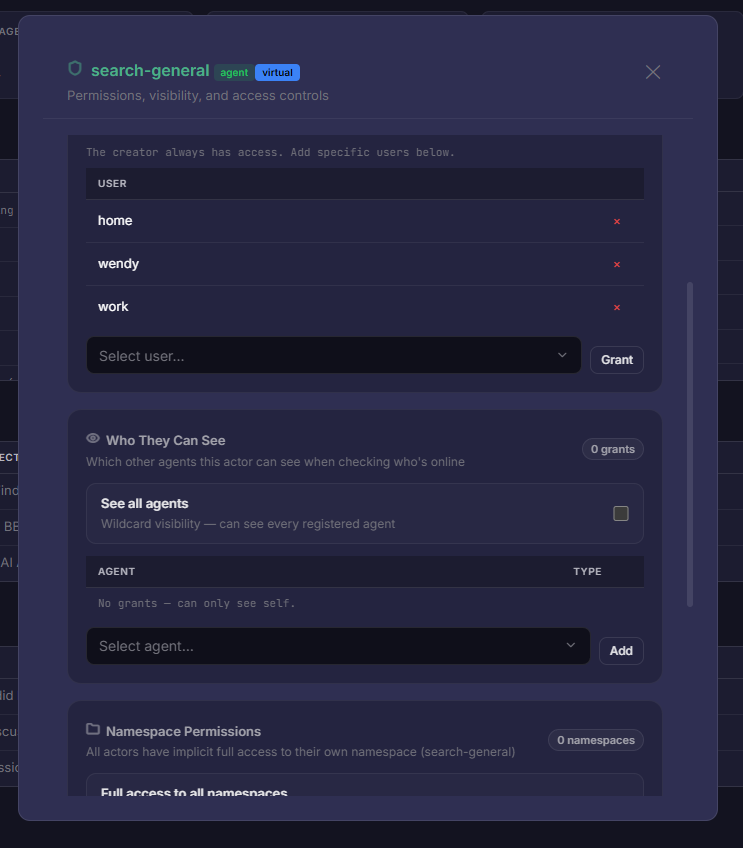Click the chevron on Select agent combo box
Screen dimensions: 743x848
click(570, 645)
